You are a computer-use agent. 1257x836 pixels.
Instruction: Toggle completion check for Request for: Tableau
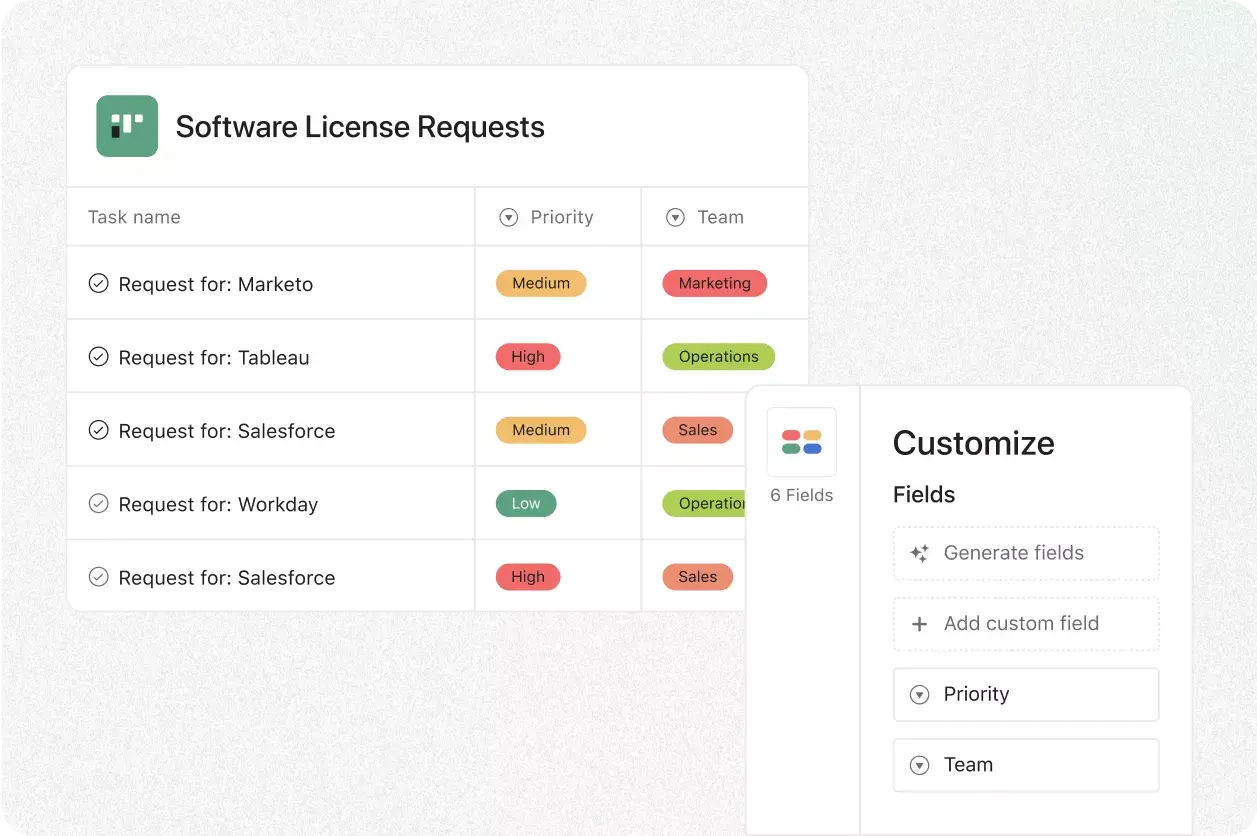[98, 357]
